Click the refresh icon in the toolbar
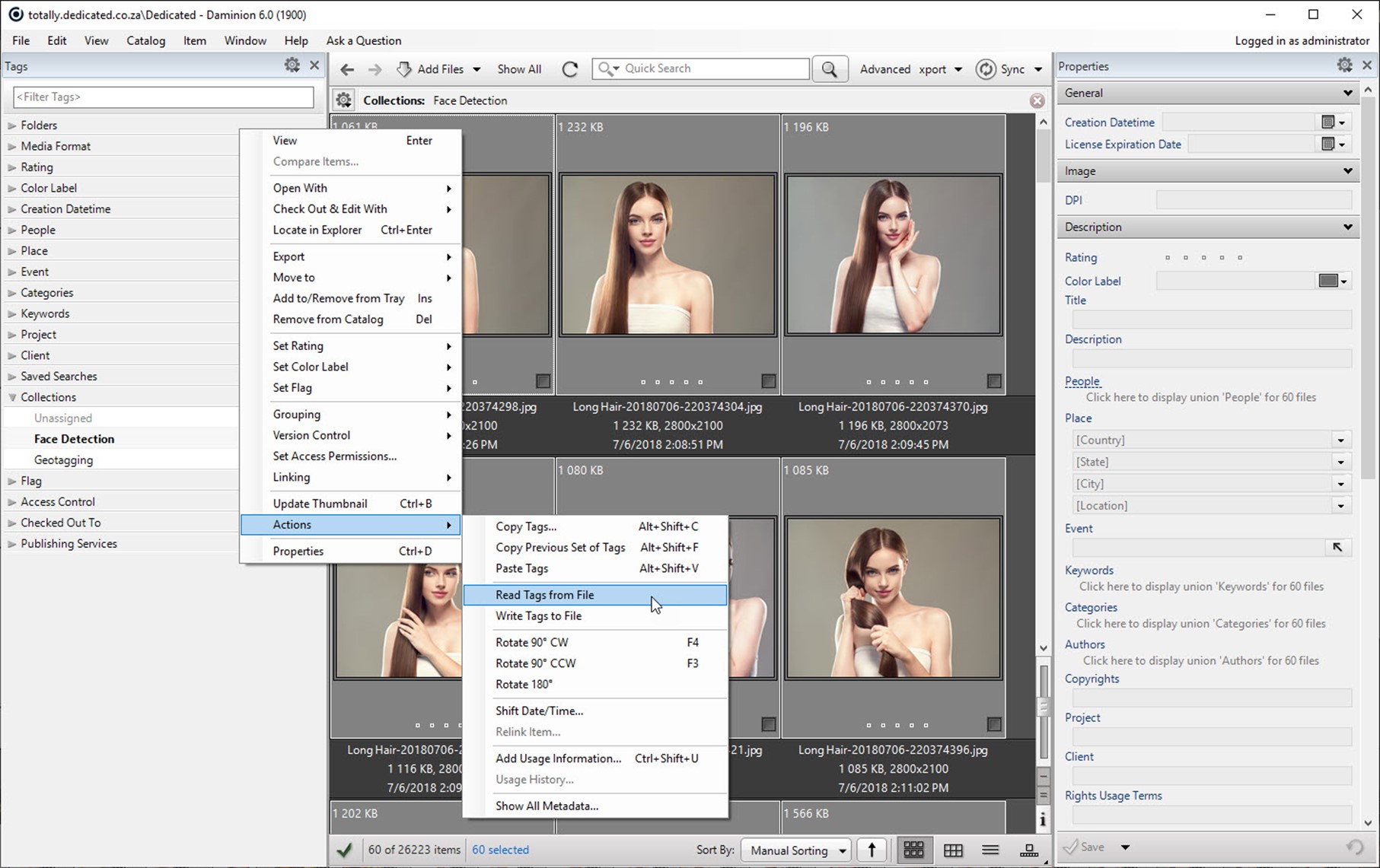The width and height of the screenshot is (1380, 868). pyautogui.click(x=569, y=69)
